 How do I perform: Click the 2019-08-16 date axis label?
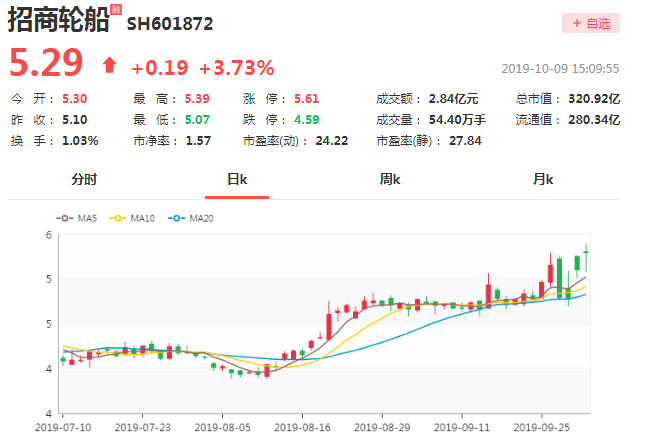click(x=302, y=427)
